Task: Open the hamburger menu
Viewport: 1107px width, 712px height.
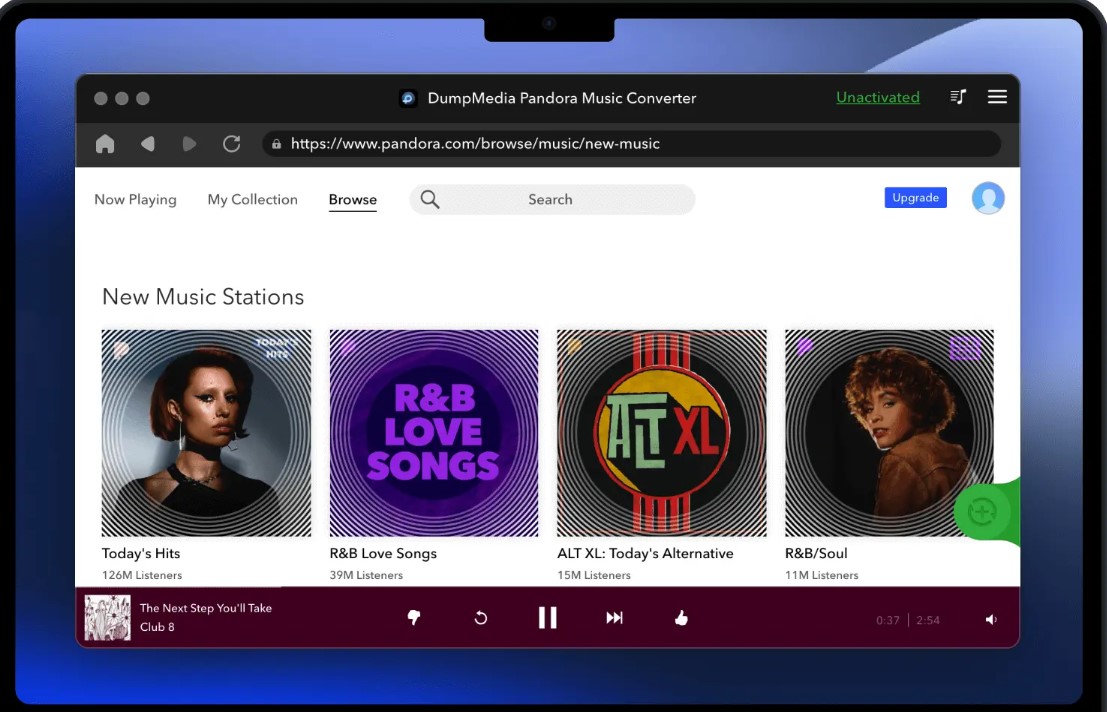Action: pyautogui.click(x=997, y=97)
